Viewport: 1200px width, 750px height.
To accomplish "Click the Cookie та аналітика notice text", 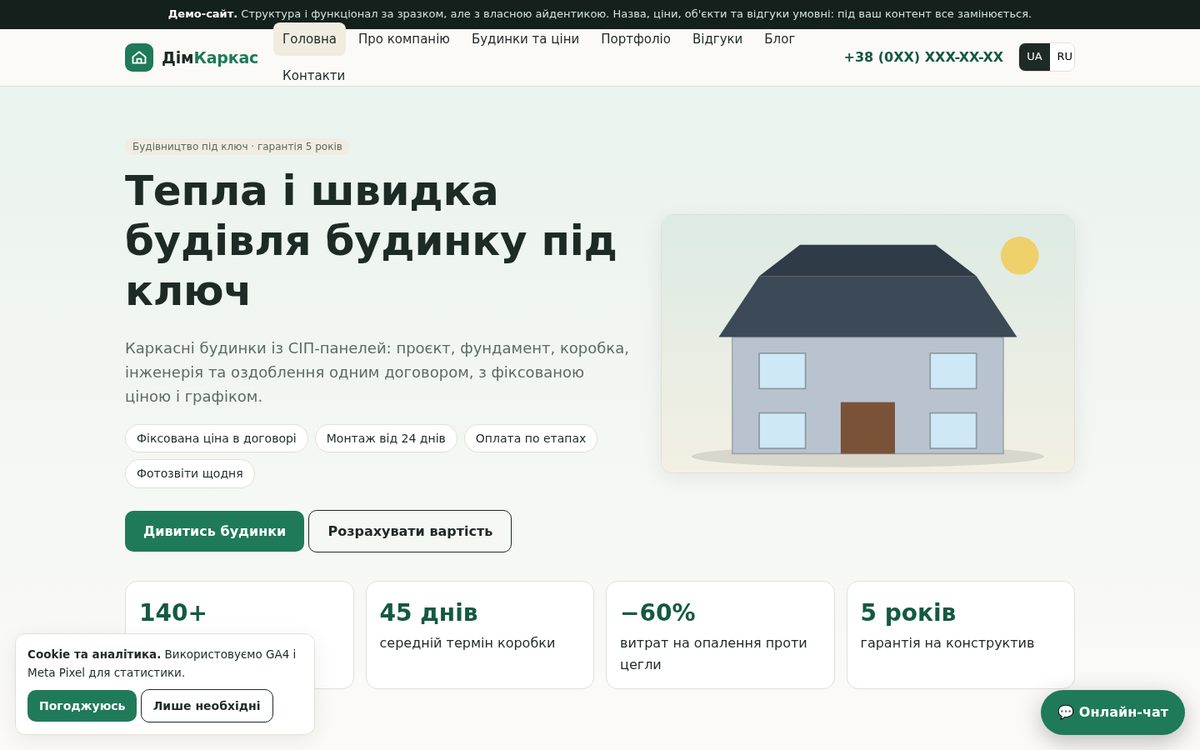I will (162, 663).
